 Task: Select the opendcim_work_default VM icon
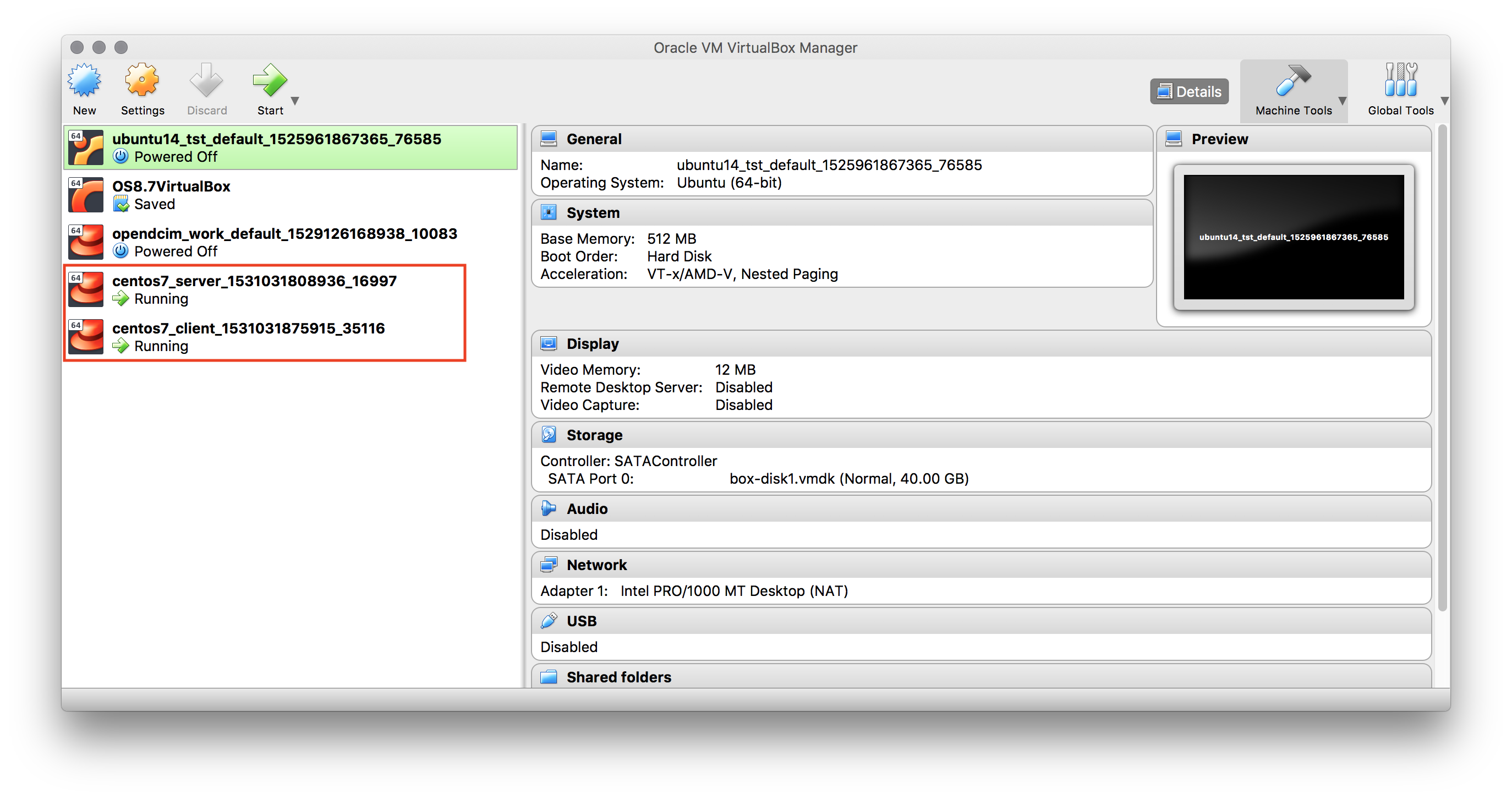coord(86,242)
